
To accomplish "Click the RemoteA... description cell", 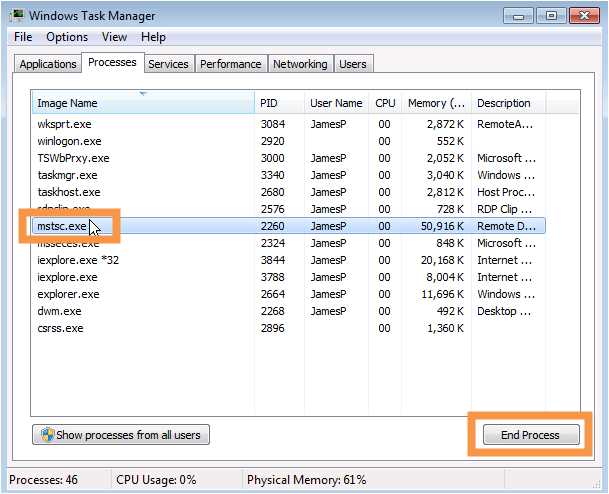I will click(x=505, y=124).
